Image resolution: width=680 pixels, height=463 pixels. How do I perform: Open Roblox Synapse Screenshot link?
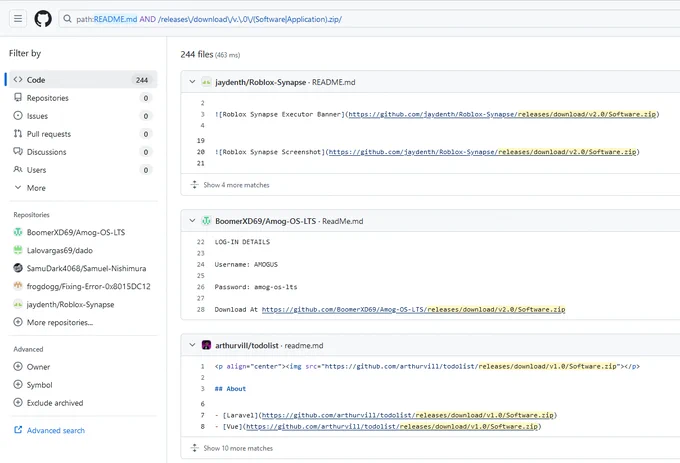[483, 152]
